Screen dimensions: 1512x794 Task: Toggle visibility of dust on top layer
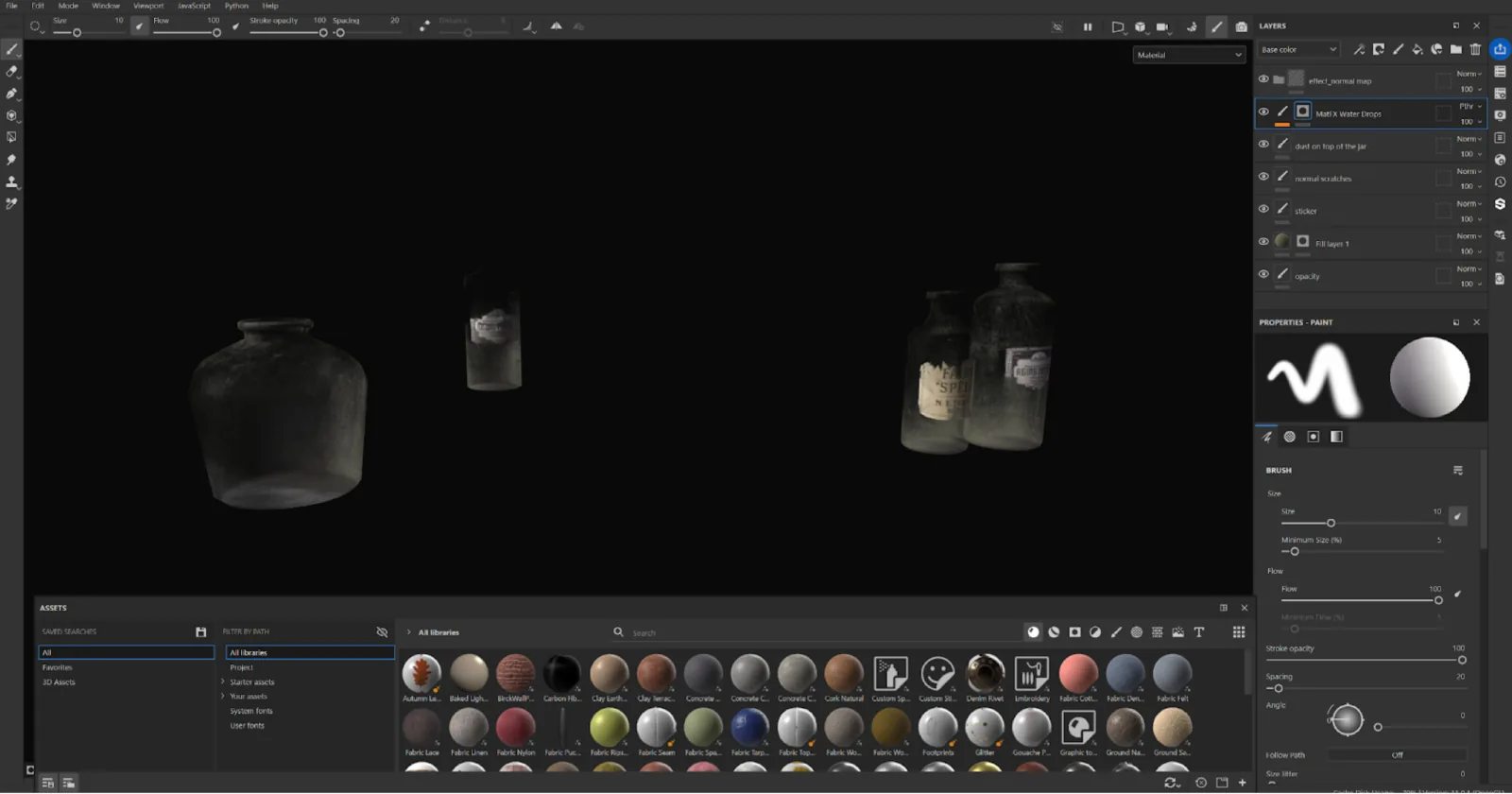pos(1263,144)
